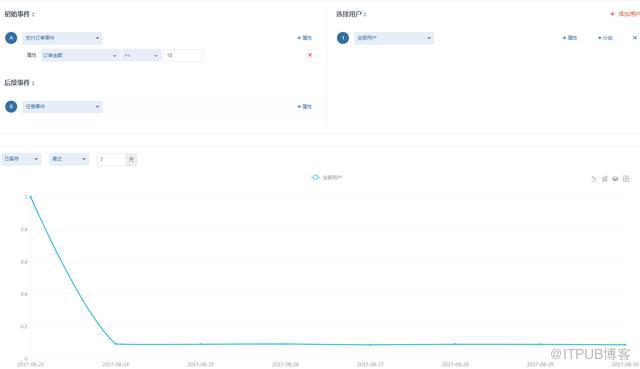Screen dimensions: 640x369
Task: Open the order amount attribute dropdown
Action: tap(80, 56)
